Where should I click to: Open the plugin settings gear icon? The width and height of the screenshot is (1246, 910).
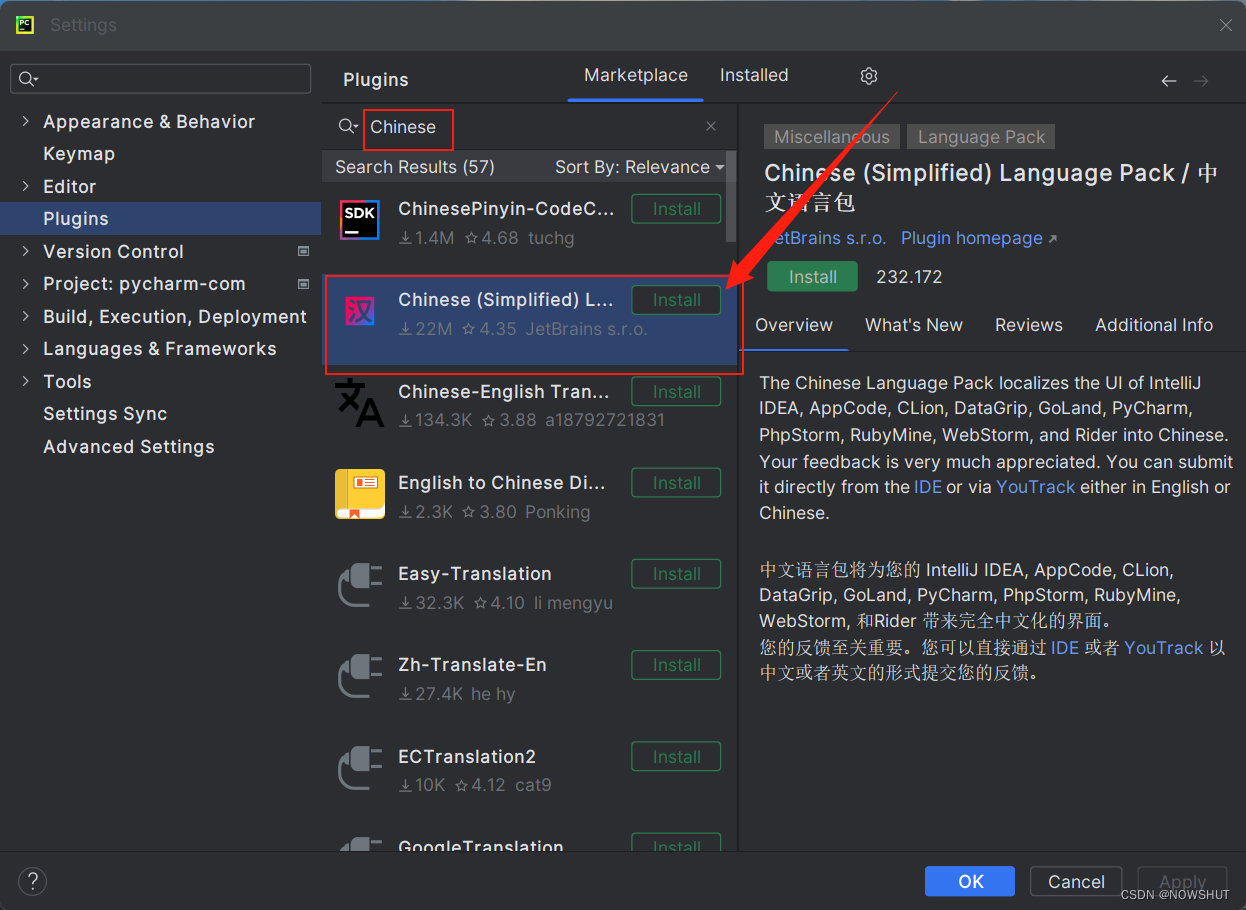pyautogui.click(x=869, y=76)
